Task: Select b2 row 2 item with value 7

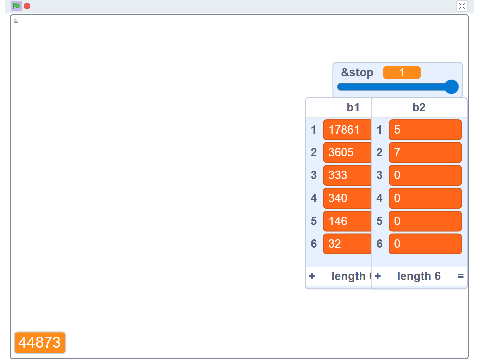Action: tap(425, 152)
